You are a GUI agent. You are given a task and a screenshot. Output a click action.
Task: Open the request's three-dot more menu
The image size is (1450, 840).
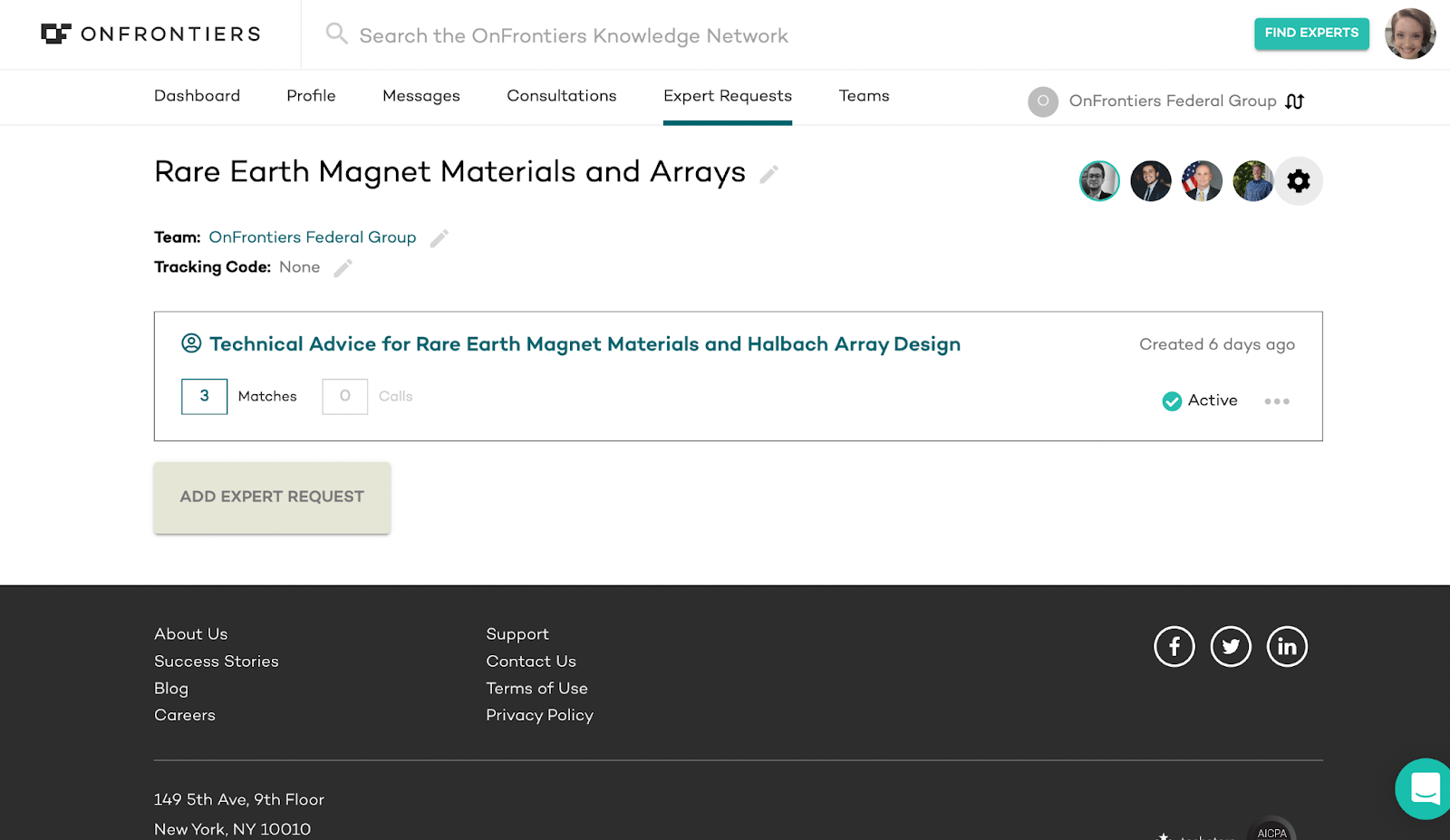(x=1277, y=401)
